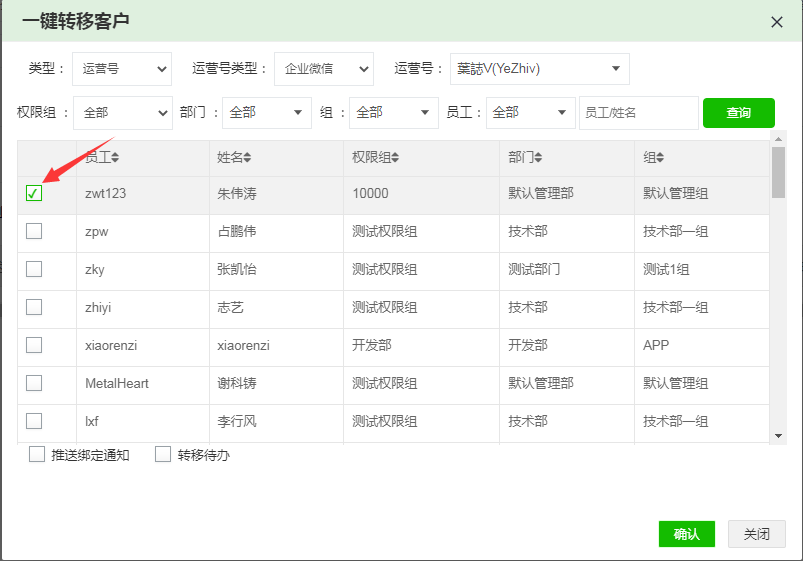Image resolution: width=803 pixels, height=561 pixels.
Task: Open the 类型 dropdown showing 运营号
Action: [122, 69]
